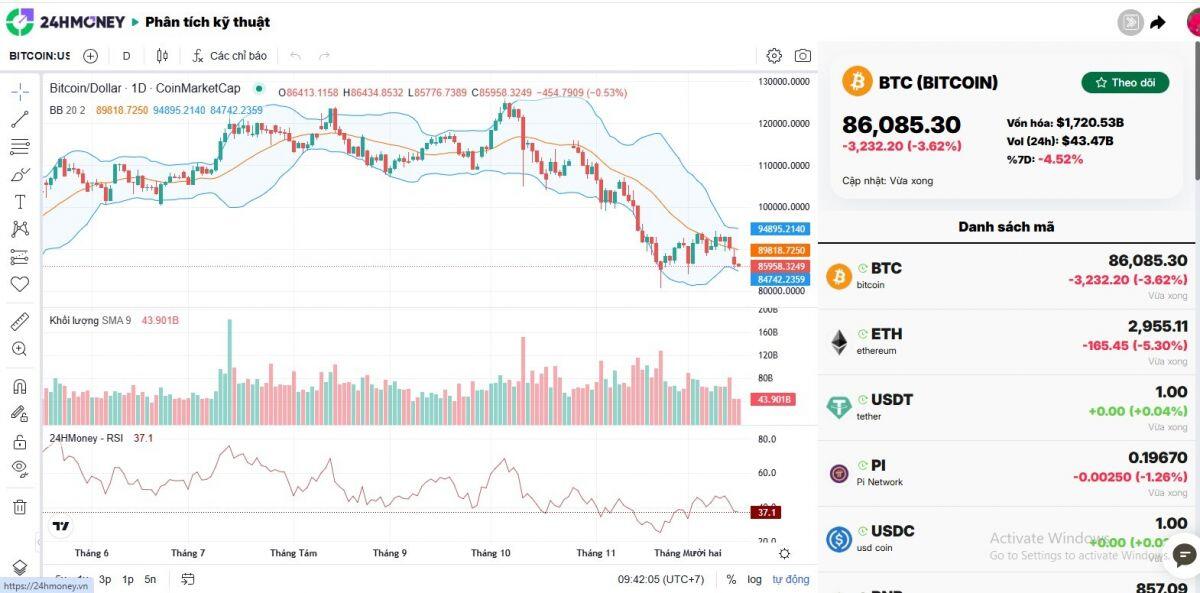Select USDC usd coin row in list
Image resolution: width=1200 pixels, height=593 pixels.
coord(1009,539)
